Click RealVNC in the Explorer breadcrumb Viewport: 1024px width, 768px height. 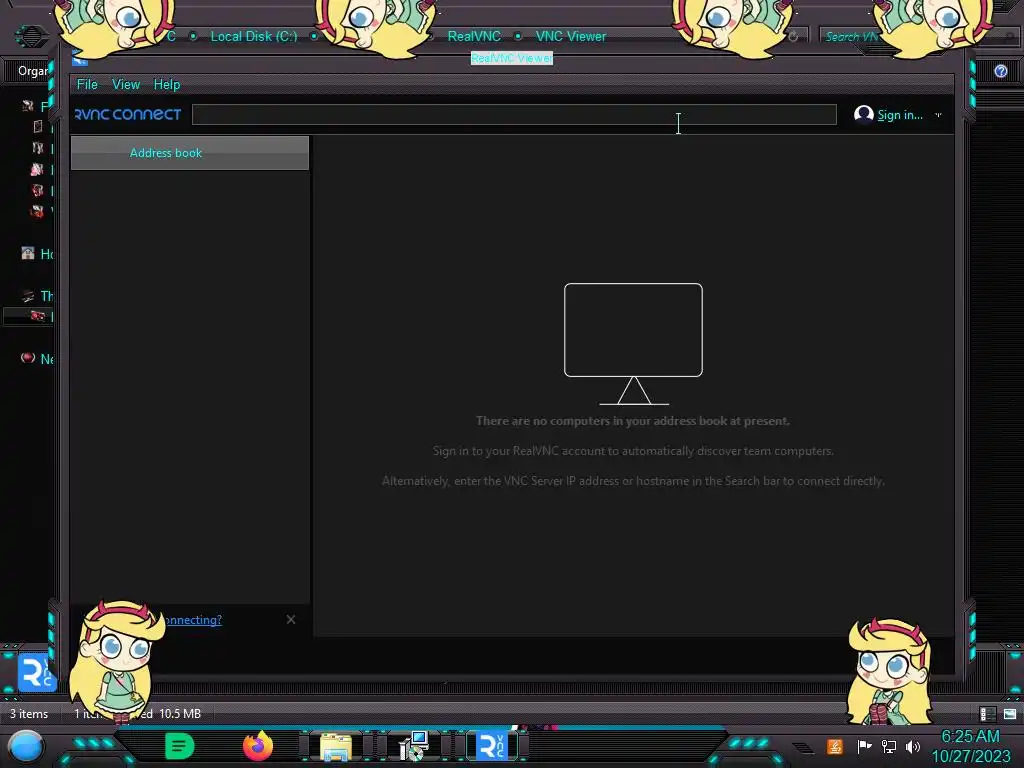[474, 37]
